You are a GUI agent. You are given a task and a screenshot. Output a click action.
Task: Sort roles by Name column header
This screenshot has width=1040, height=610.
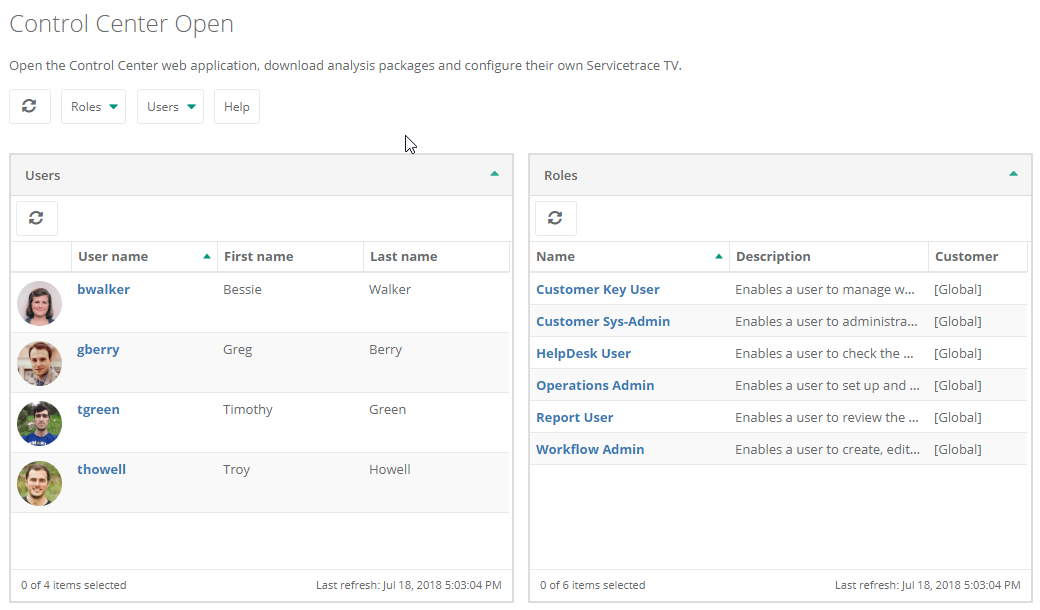pos(556,256)
